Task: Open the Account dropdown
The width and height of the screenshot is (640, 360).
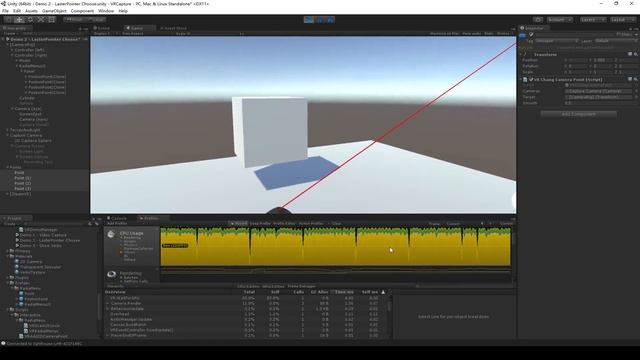Action: click(x=560, y=20)
